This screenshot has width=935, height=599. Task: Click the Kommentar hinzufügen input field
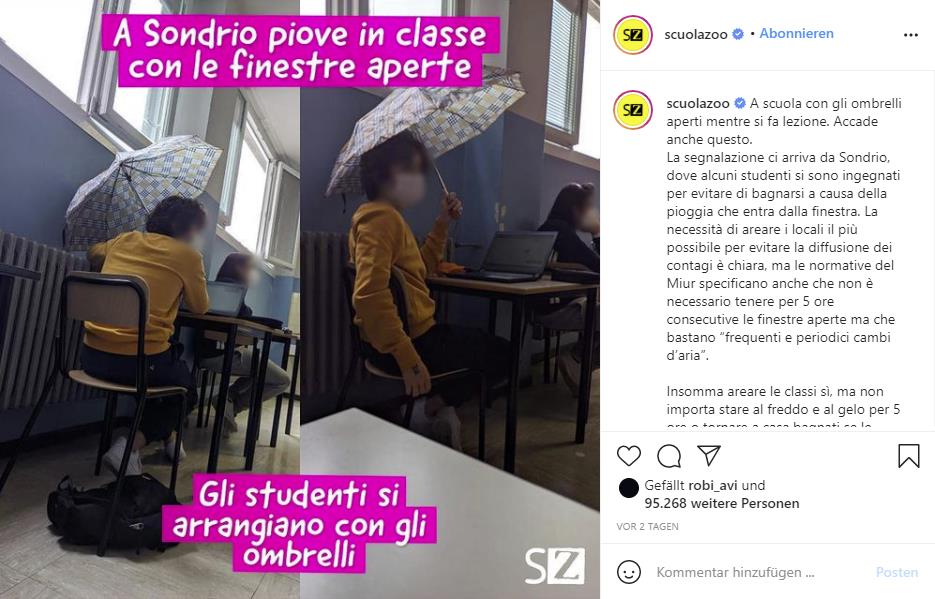click(758, 572)
